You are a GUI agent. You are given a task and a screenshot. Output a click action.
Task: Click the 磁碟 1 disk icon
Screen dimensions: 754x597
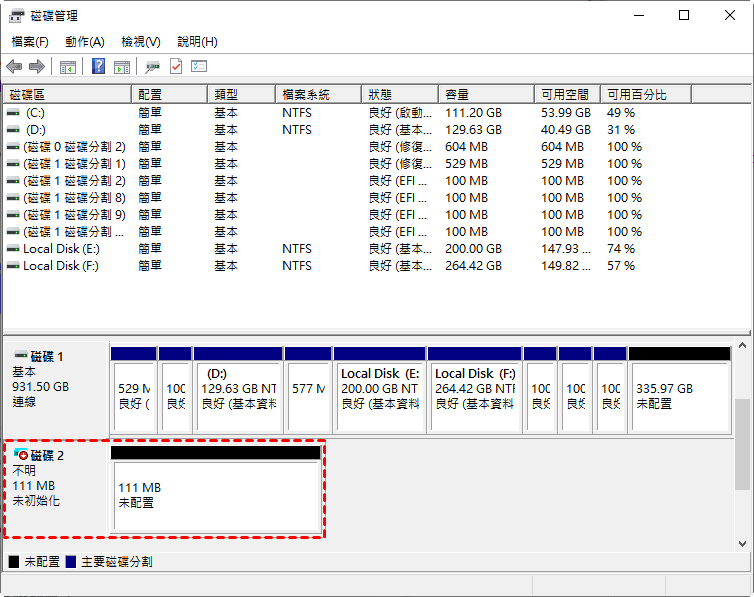click(x=21, y=355)
